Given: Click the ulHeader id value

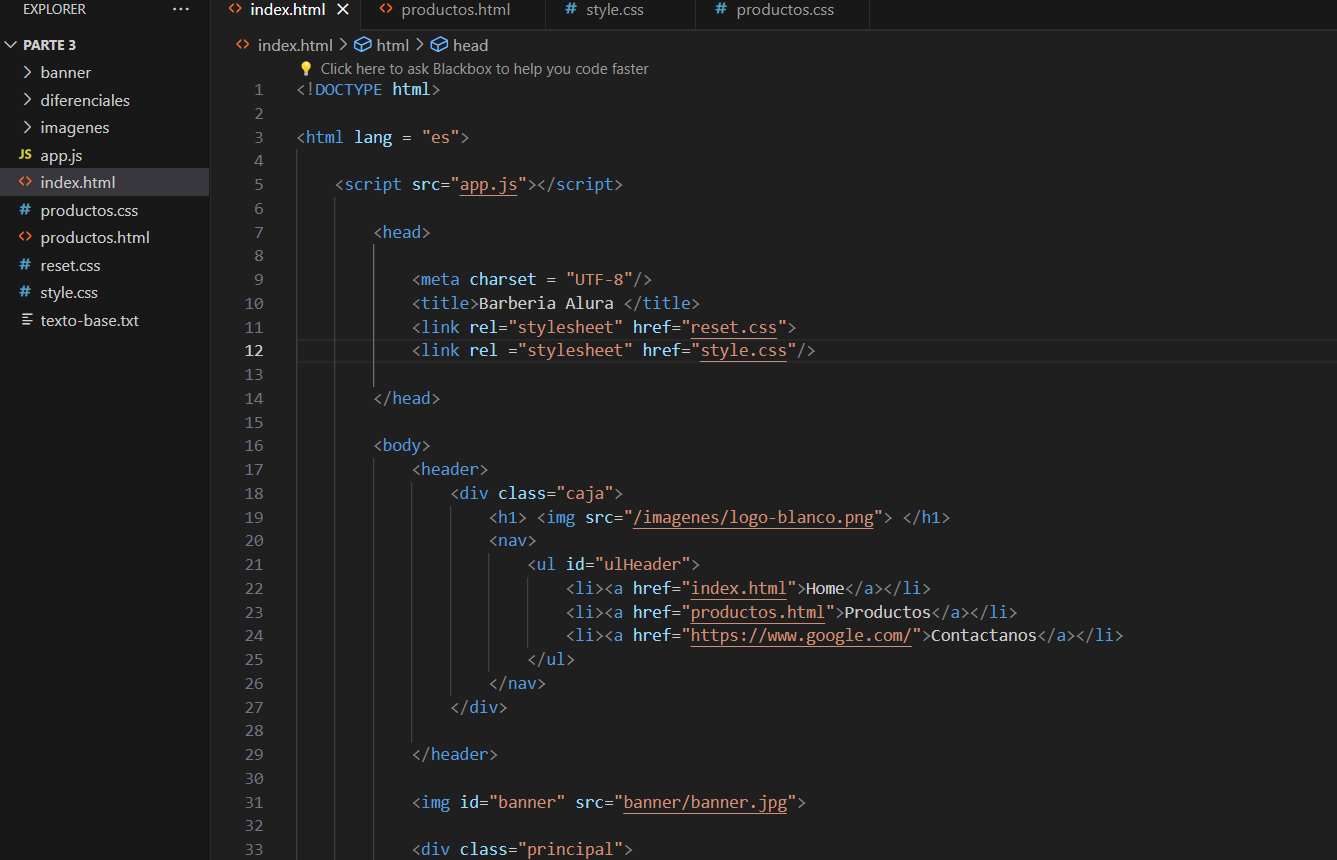Looking at the screenshot, I should click(642, 565).
